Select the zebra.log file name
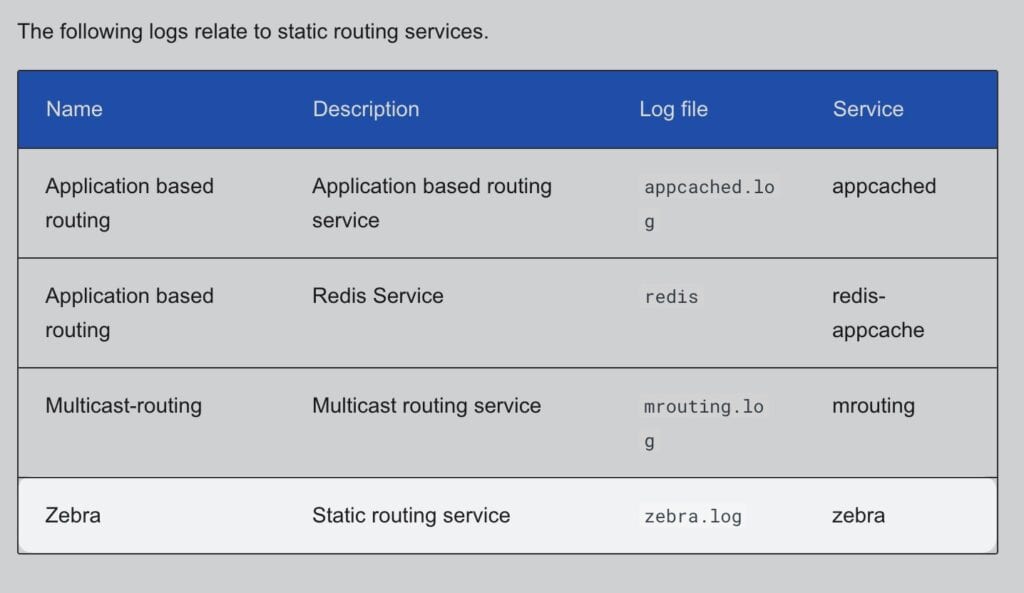 click(x=693, y=517)
